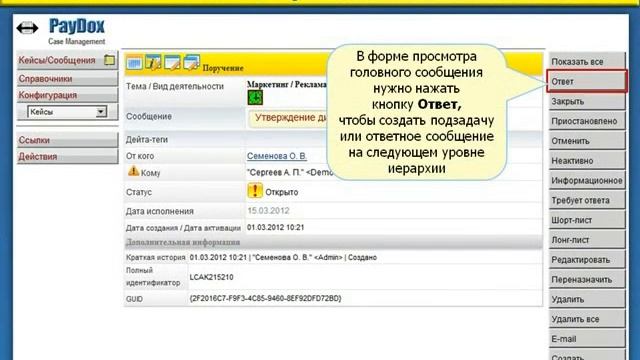
Task: Add to Шорт-лист
Action: [x=587, y=220]
